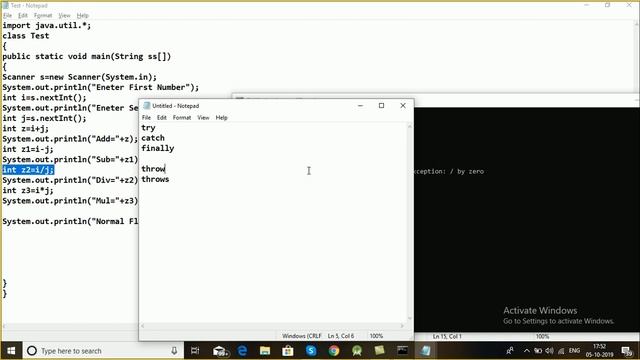Open Microsoft Store from the taskbar
This screenshot has width=640, height=360.
tap(288, 351)
